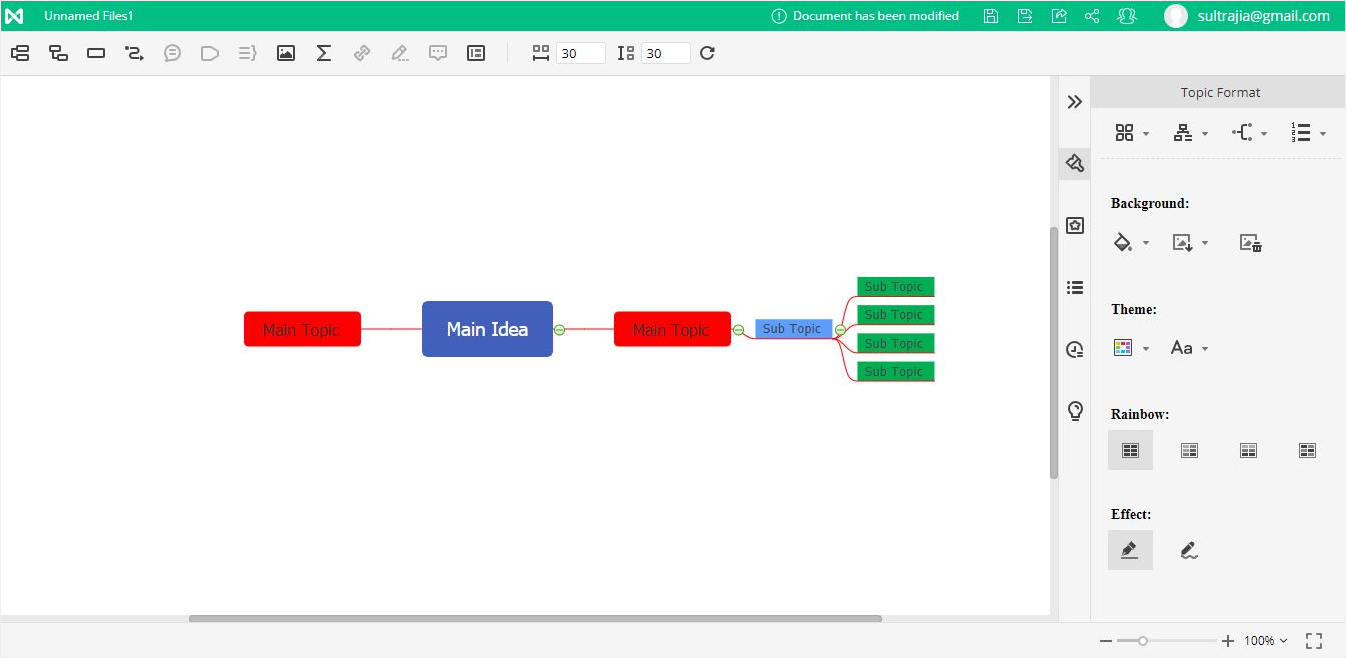Click the share icon in the header

(1092, 16)
